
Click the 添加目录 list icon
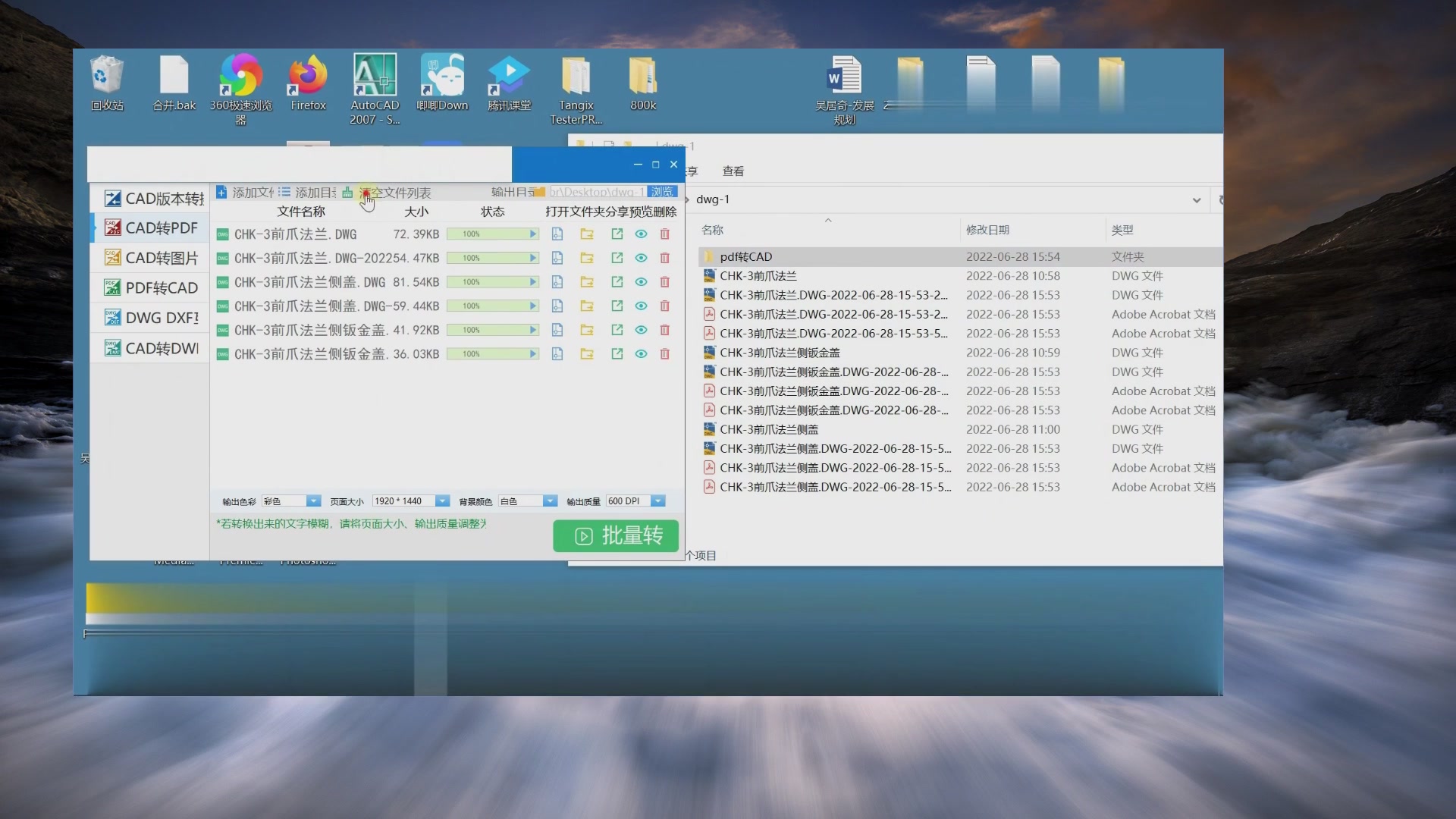[284, 193]
